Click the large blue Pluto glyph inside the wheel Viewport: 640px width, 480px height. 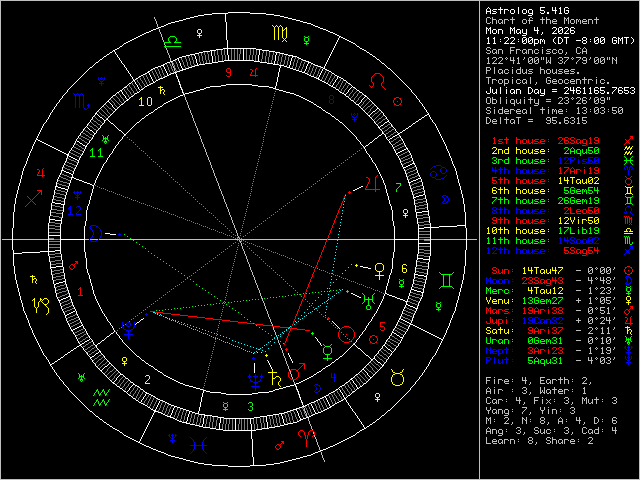[129, 330]
